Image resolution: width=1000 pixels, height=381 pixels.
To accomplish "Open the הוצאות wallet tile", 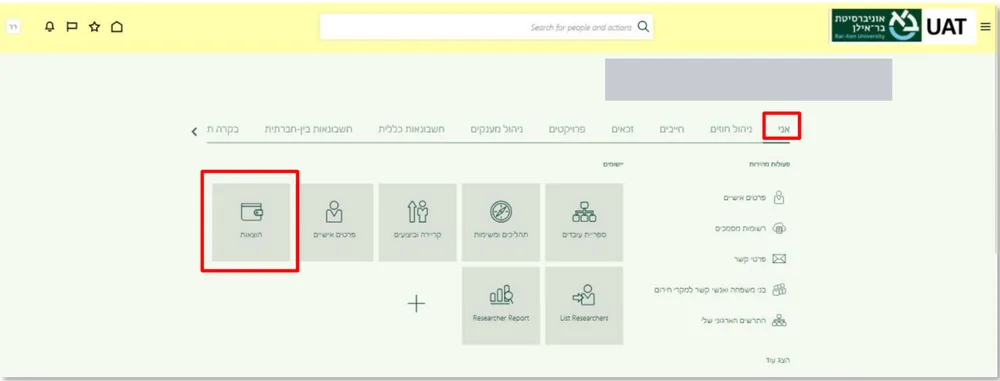I will (251, 222).
